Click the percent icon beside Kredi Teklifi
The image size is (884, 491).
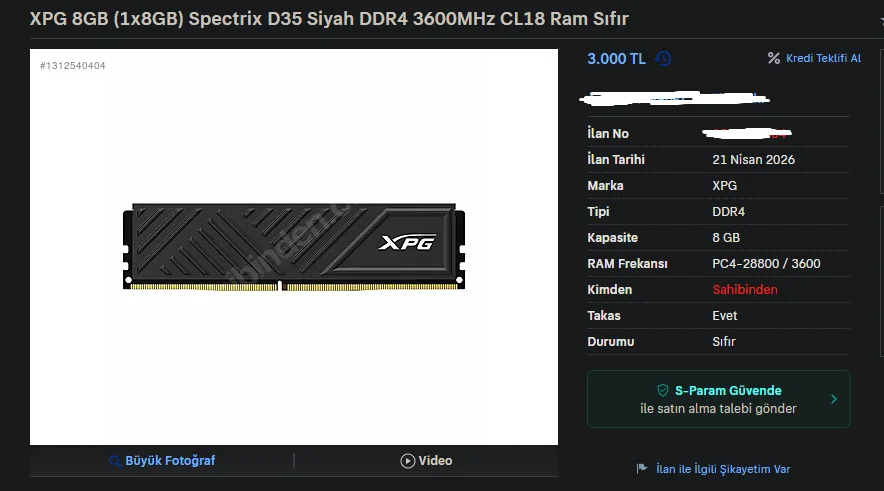tap(774, 58)
